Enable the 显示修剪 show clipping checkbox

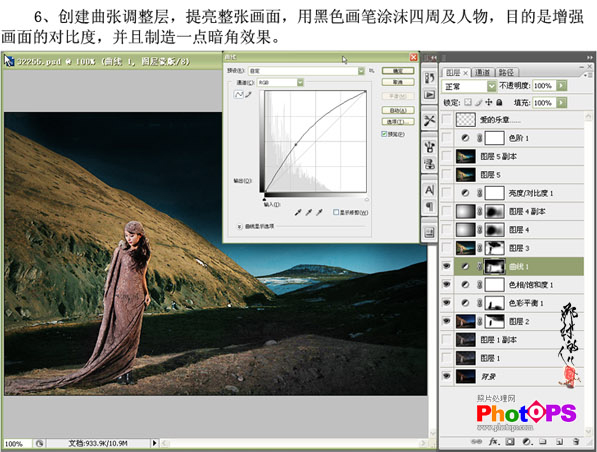[x=336, y=212]
